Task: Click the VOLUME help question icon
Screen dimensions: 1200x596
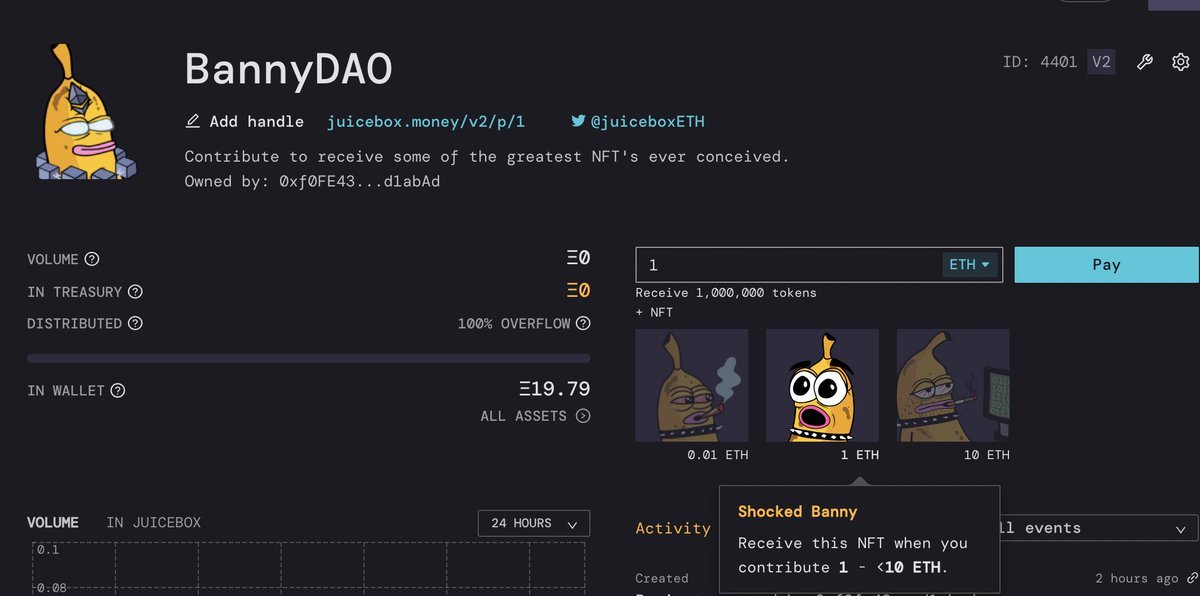Action: (92, 259)
